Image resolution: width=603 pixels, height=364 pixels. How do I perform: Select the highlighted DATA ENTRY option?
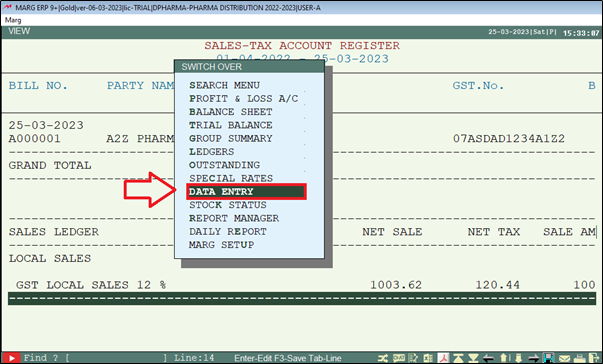(247, 191)
